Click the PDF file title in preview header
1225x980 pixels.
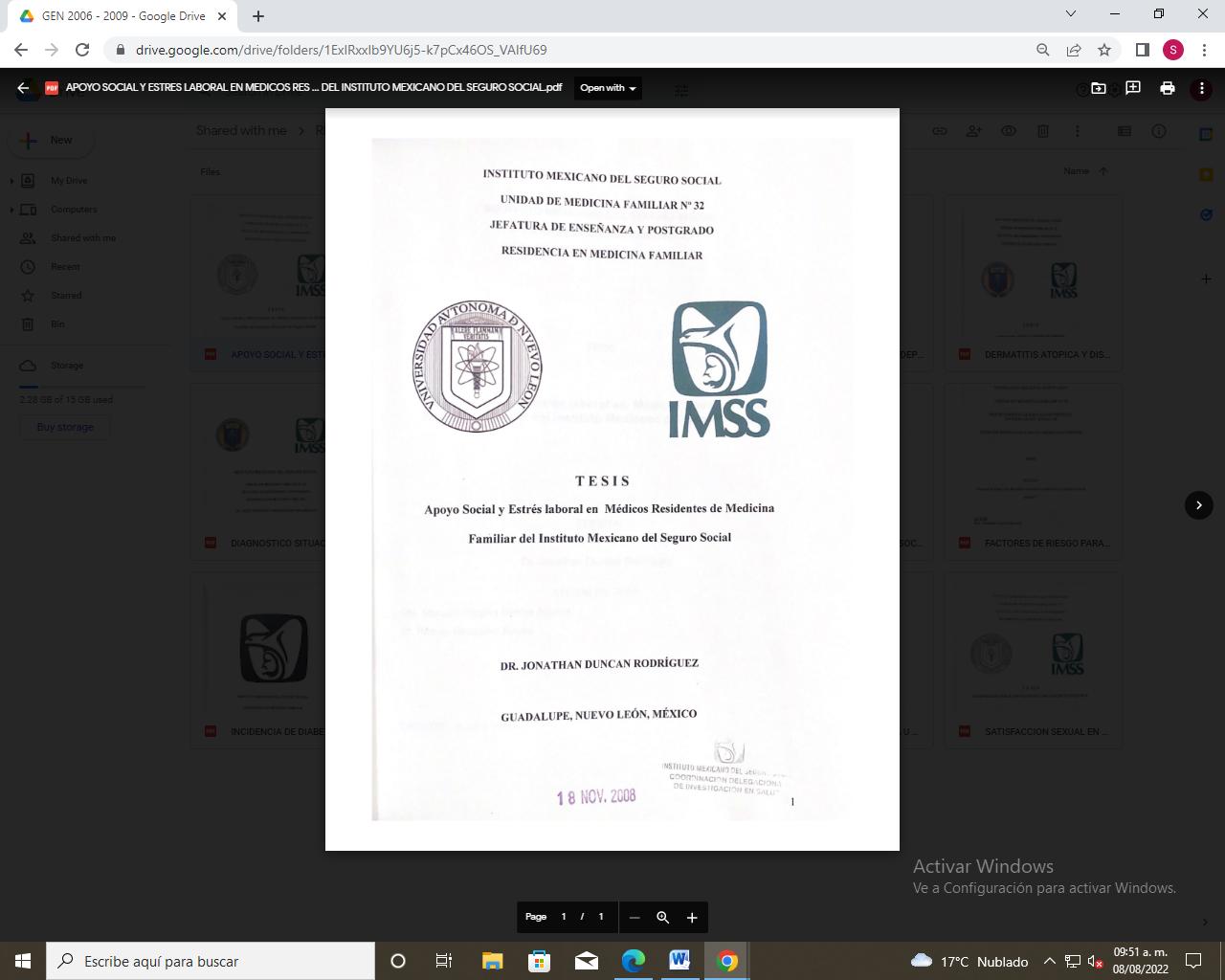314,88
